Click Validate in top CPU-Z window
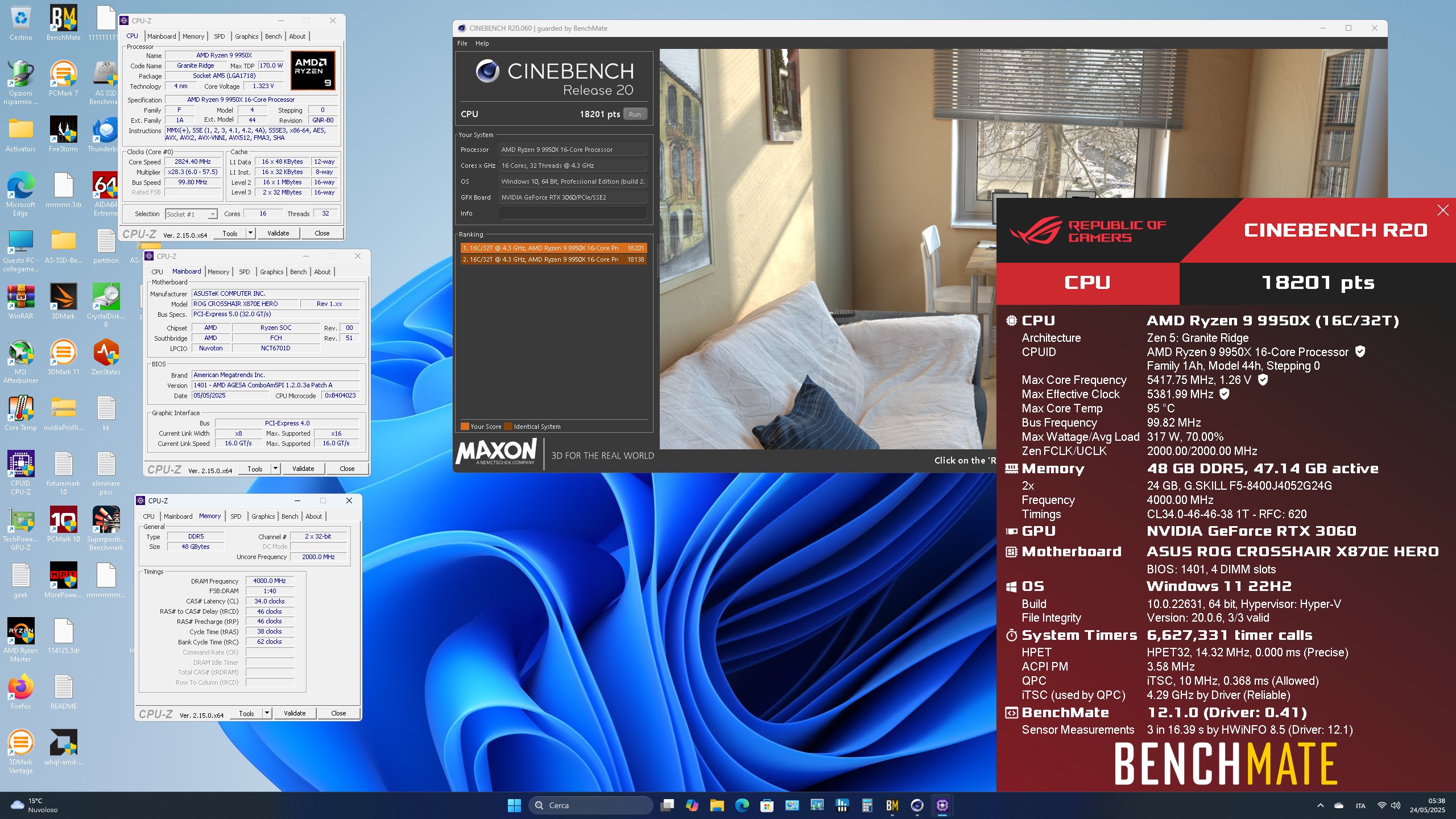1456x819 pixels. [278, 233]
